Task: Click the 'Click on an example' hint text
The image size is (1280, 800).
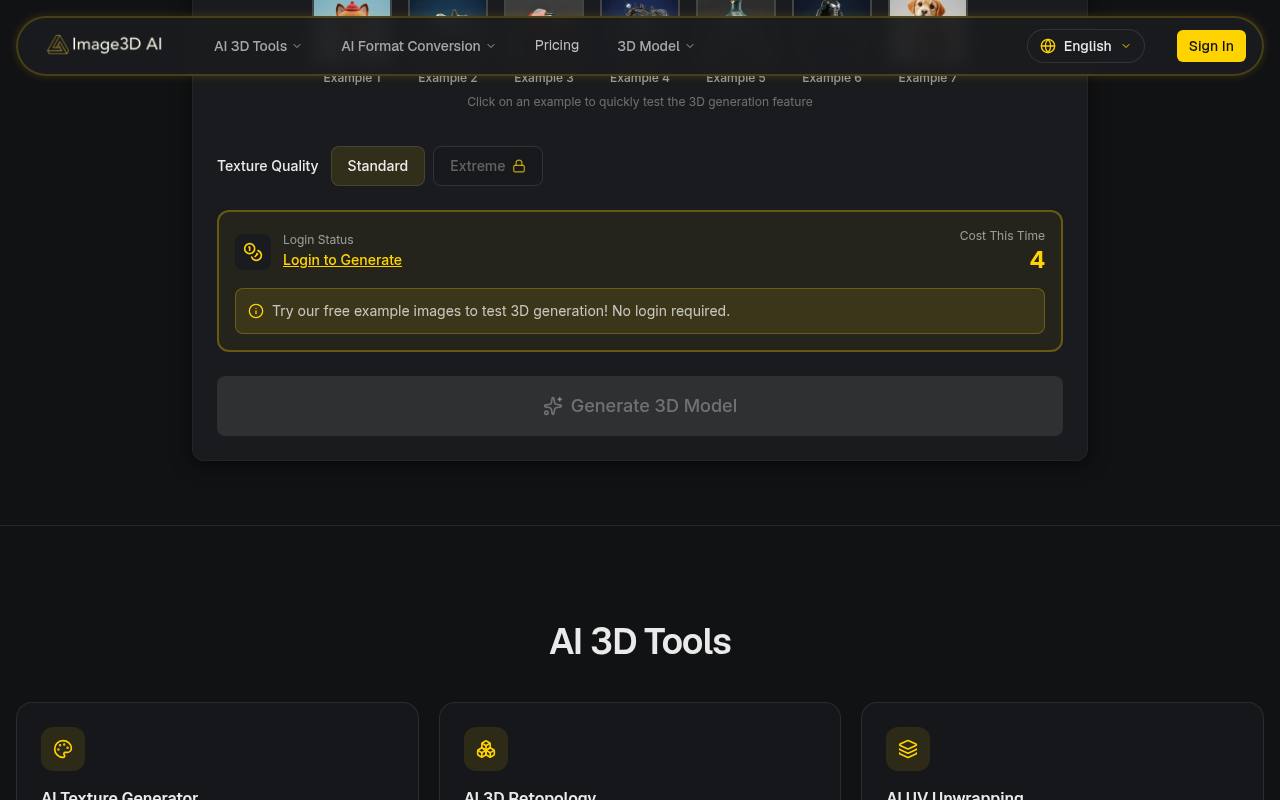Action: pyautogui.click(x=640, y=102)
